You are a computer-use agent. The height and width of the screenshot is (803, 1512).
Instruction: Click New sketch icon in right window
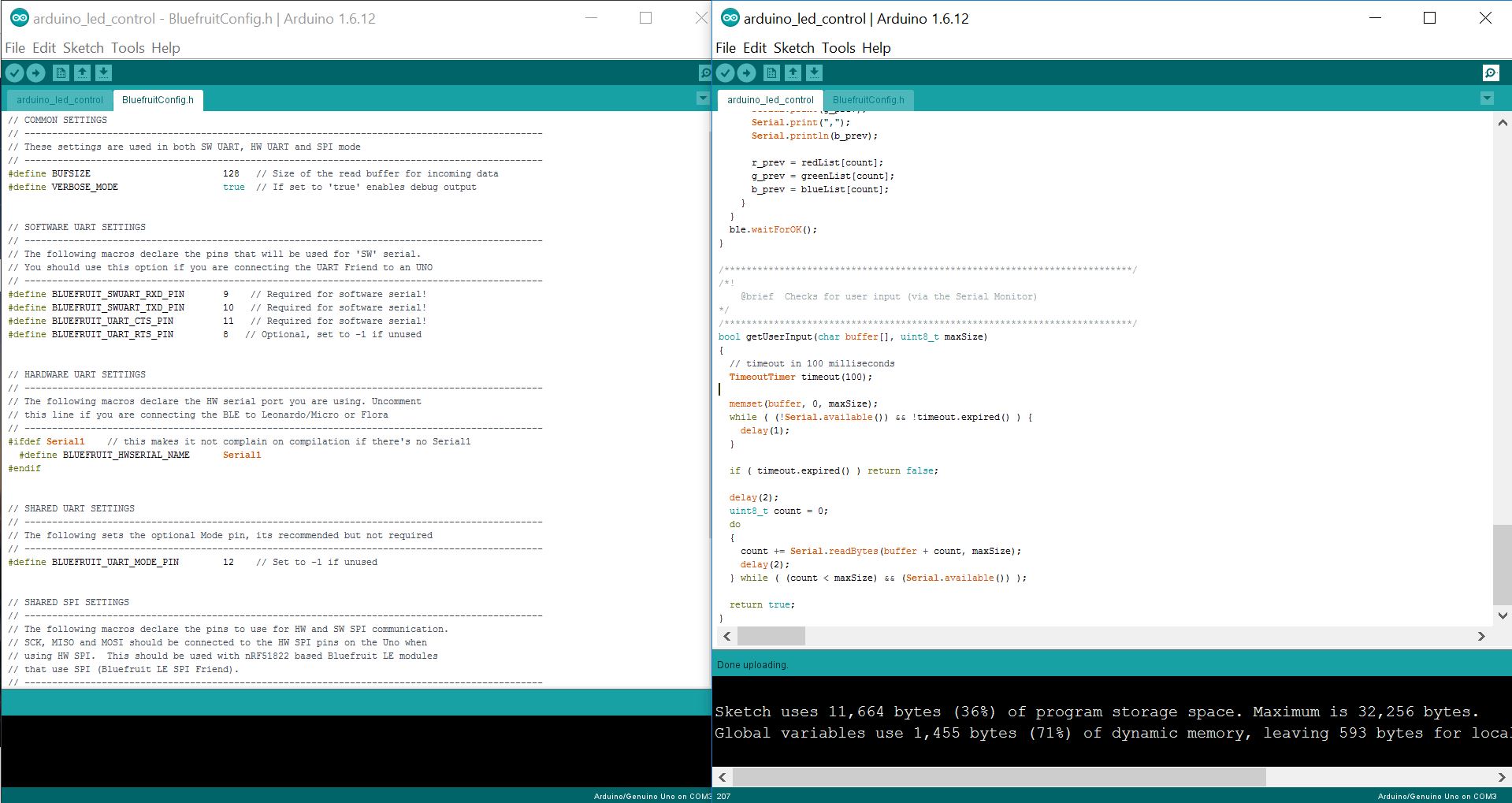(771, 73)
